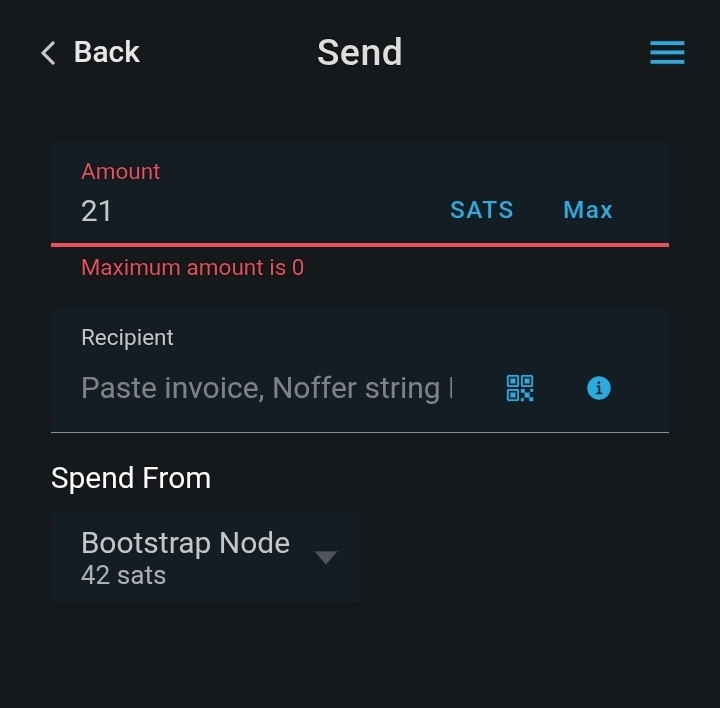Image resolution: width=720 pixels, height=708 pixels.
Task: Click the "Recipient" field label
Action: [x=127, y=338]
